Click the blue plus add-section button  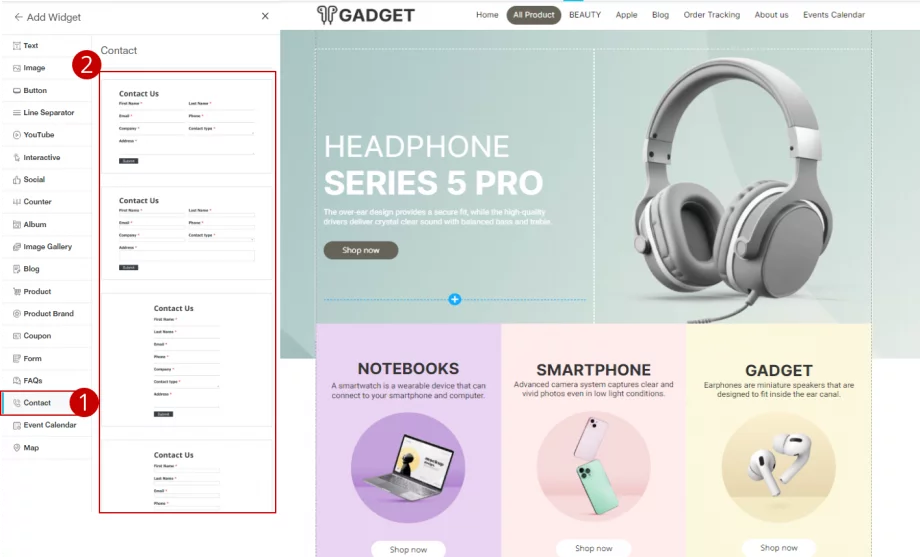click(x=454, y=299)
